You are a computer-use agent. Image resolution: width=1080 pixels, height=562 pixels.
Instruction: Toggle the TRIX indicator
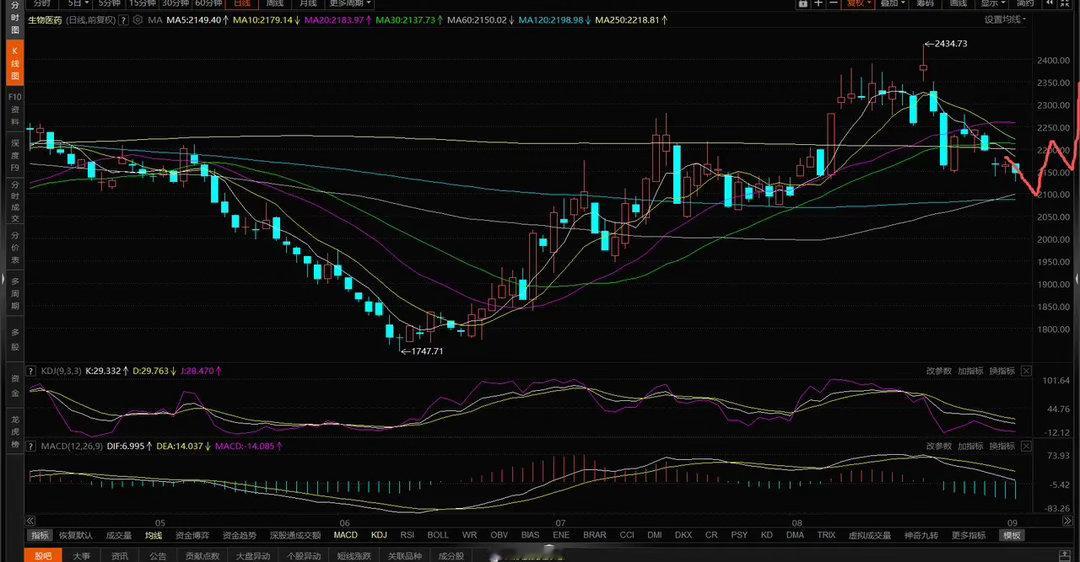point(826,535)
